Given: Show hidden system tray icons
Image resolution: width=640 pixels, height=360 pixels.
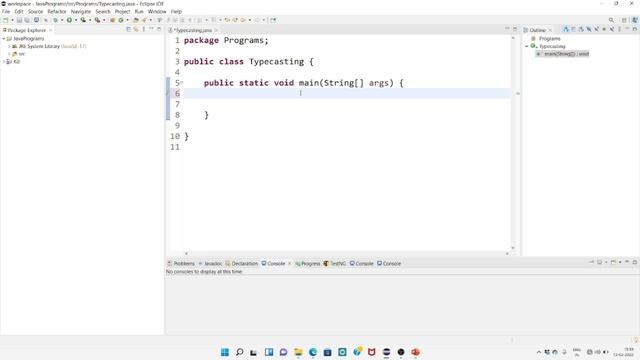Looking at the screenshot, I should (539, 352).
